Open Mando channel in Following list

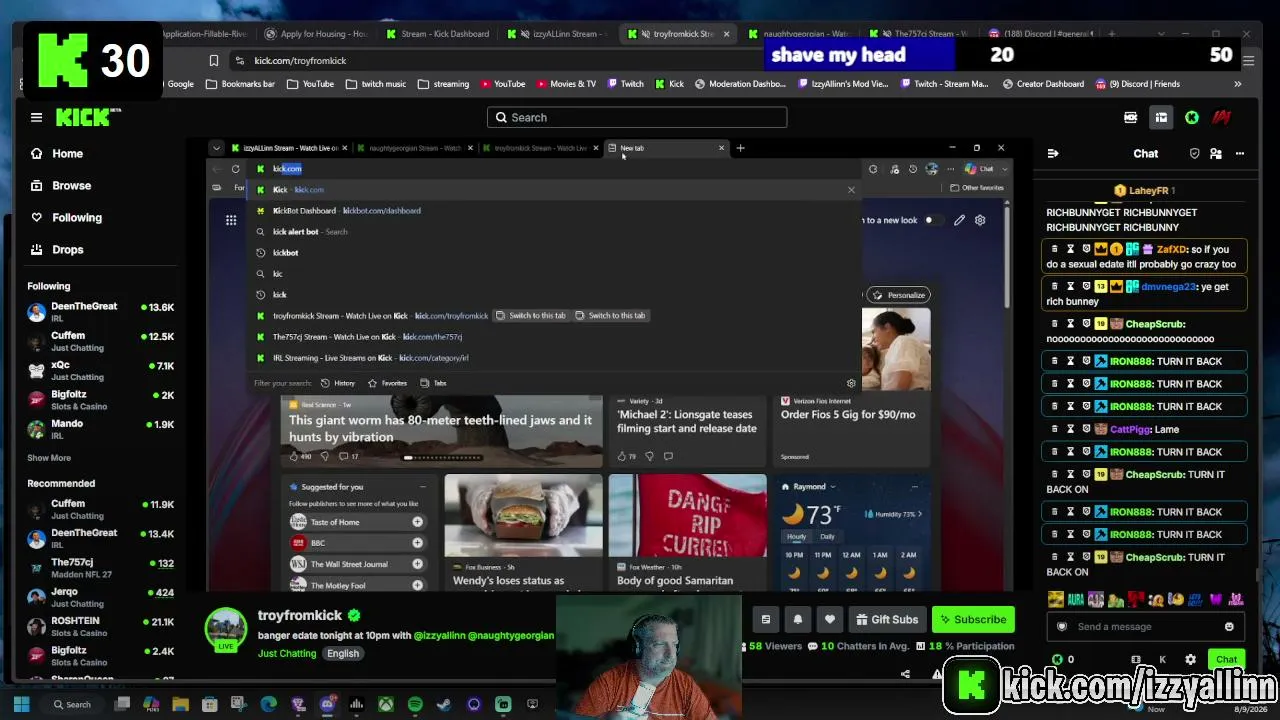click(100, 429)
